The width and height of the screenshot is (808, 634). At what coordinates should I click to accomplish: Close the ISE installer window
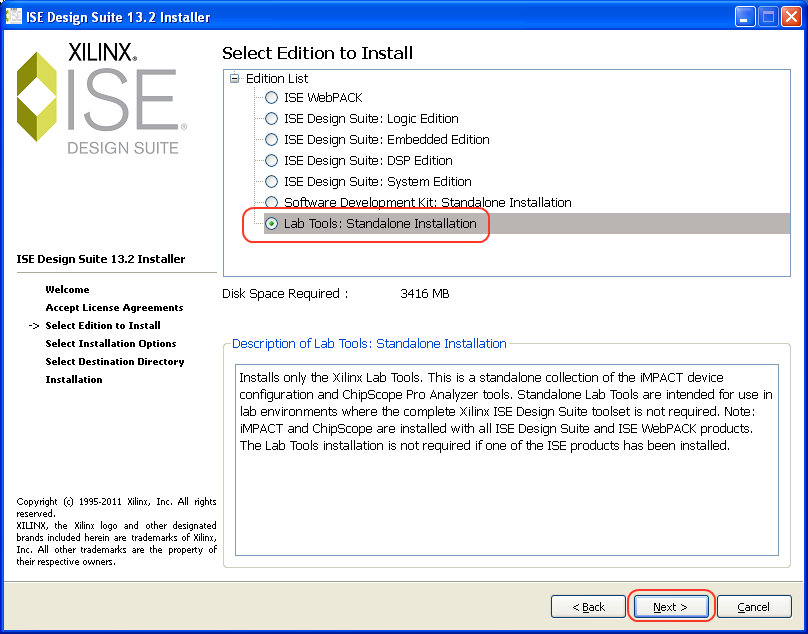(790, 17)
